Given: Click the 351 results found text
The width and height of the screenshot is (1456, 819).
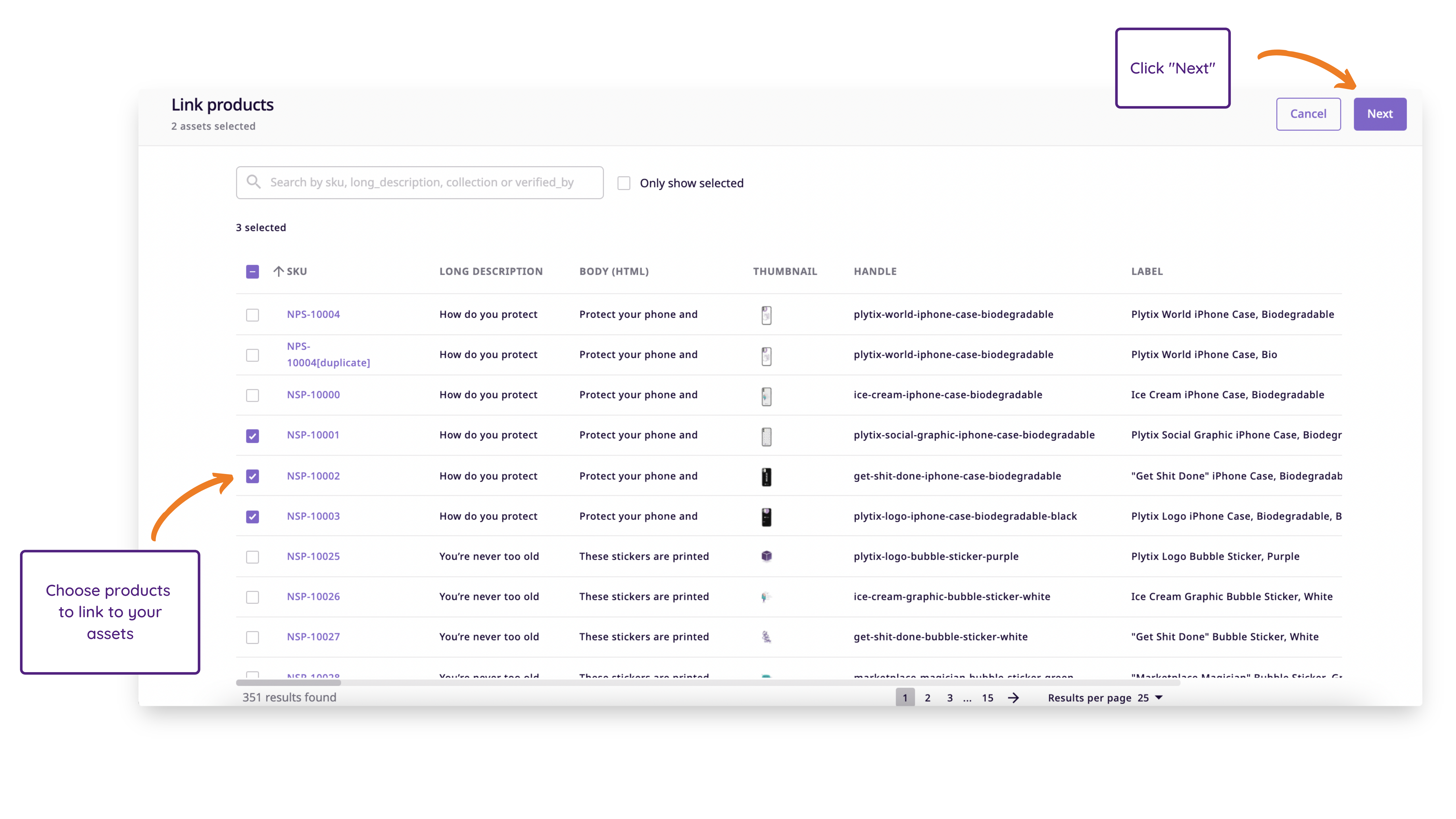Looking at the screenshot, I should 289,697.
